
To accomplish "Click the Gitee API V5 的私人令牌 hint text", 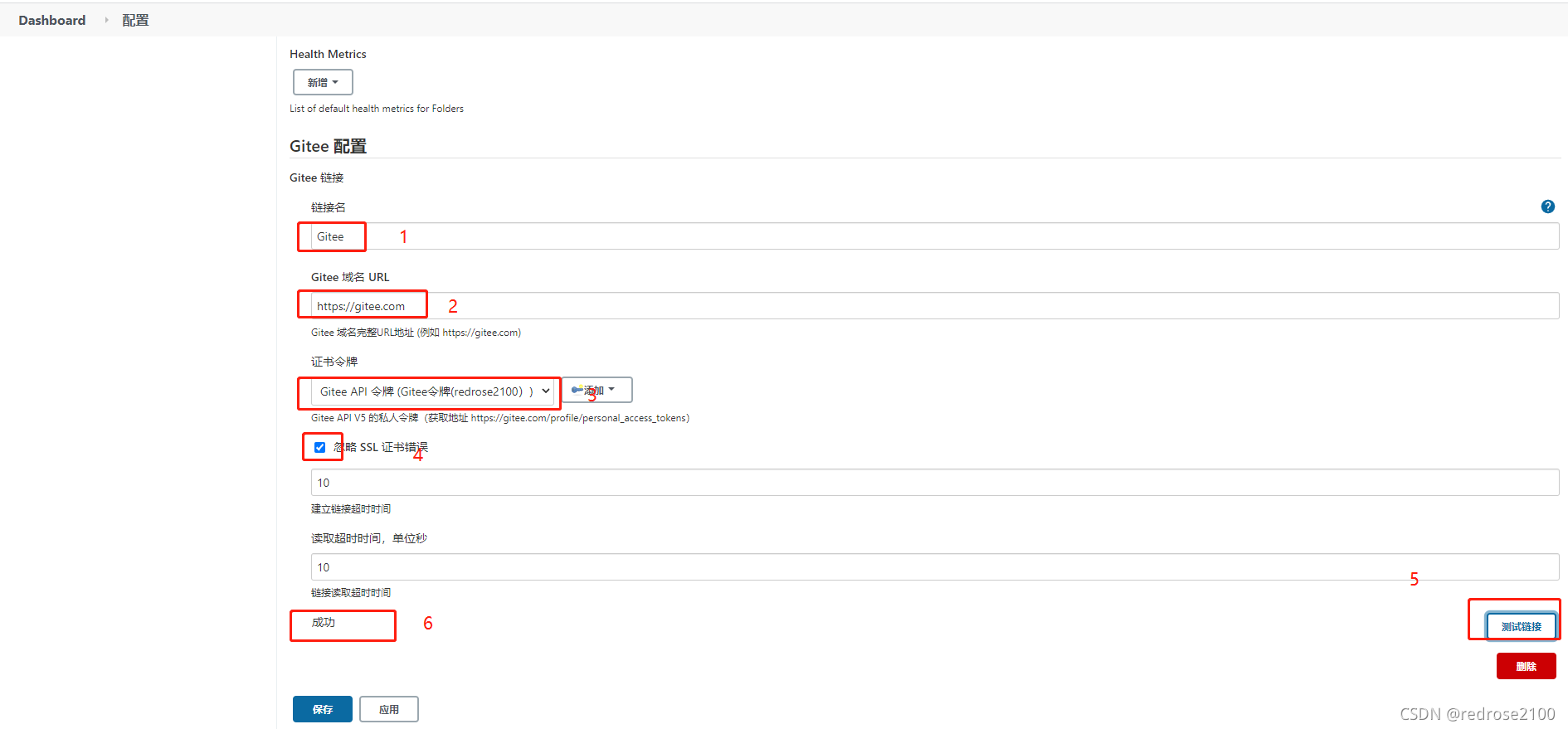I will pyautogui.click(x=500, y=418).
